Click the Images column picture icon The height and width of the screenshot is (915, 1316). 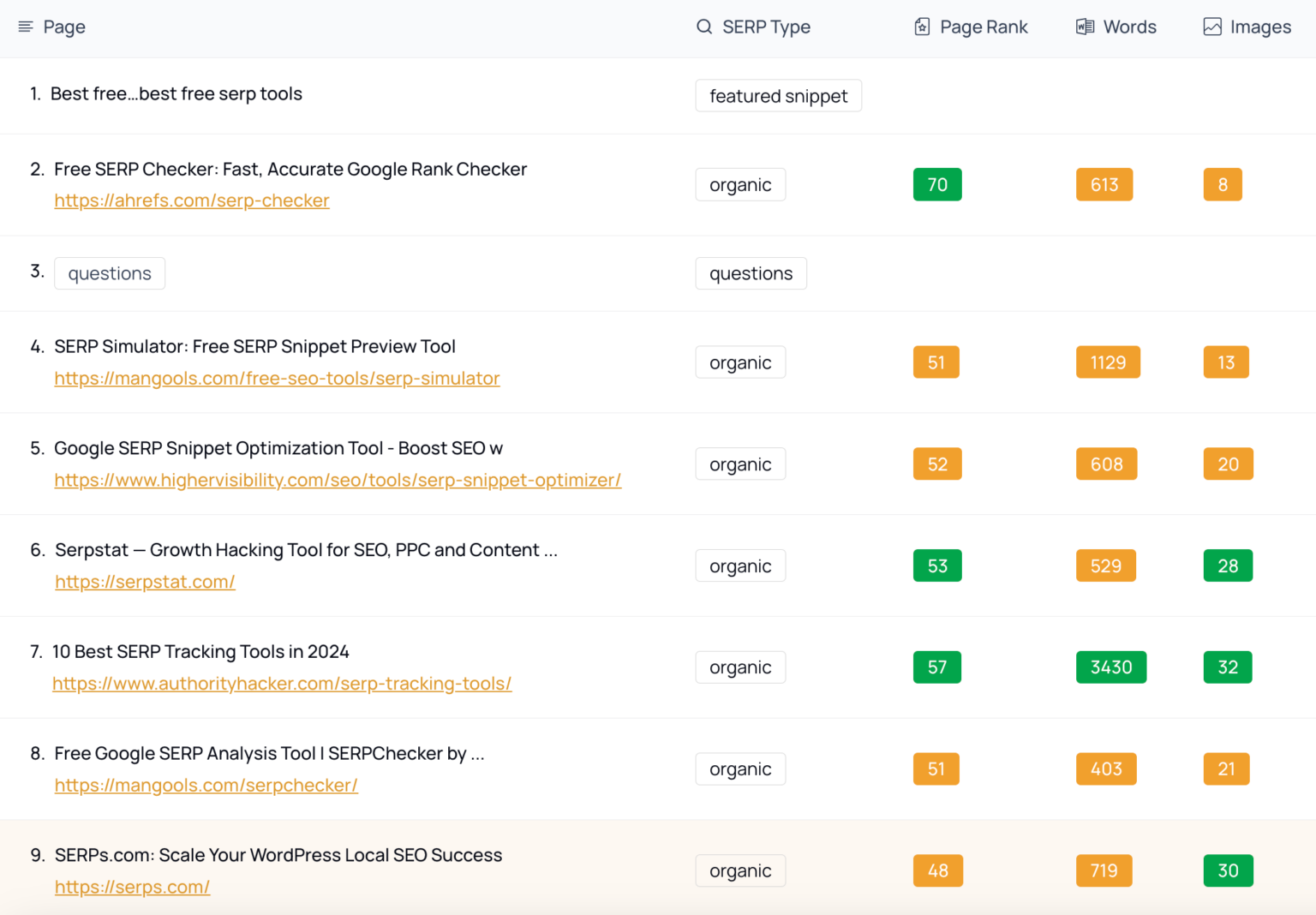tap(1212, 27)
